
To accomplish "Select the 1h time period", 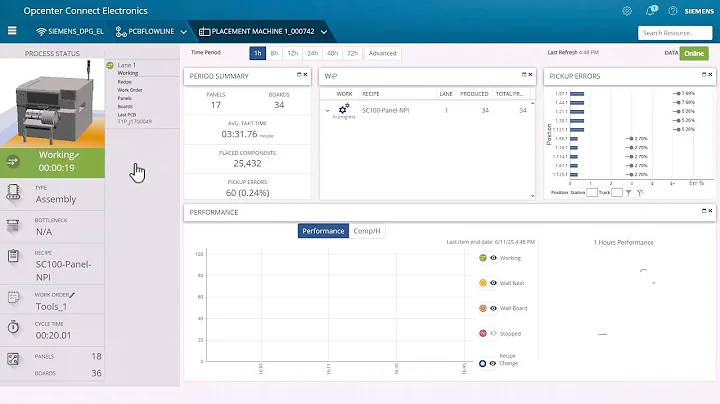I will [258, 53].
